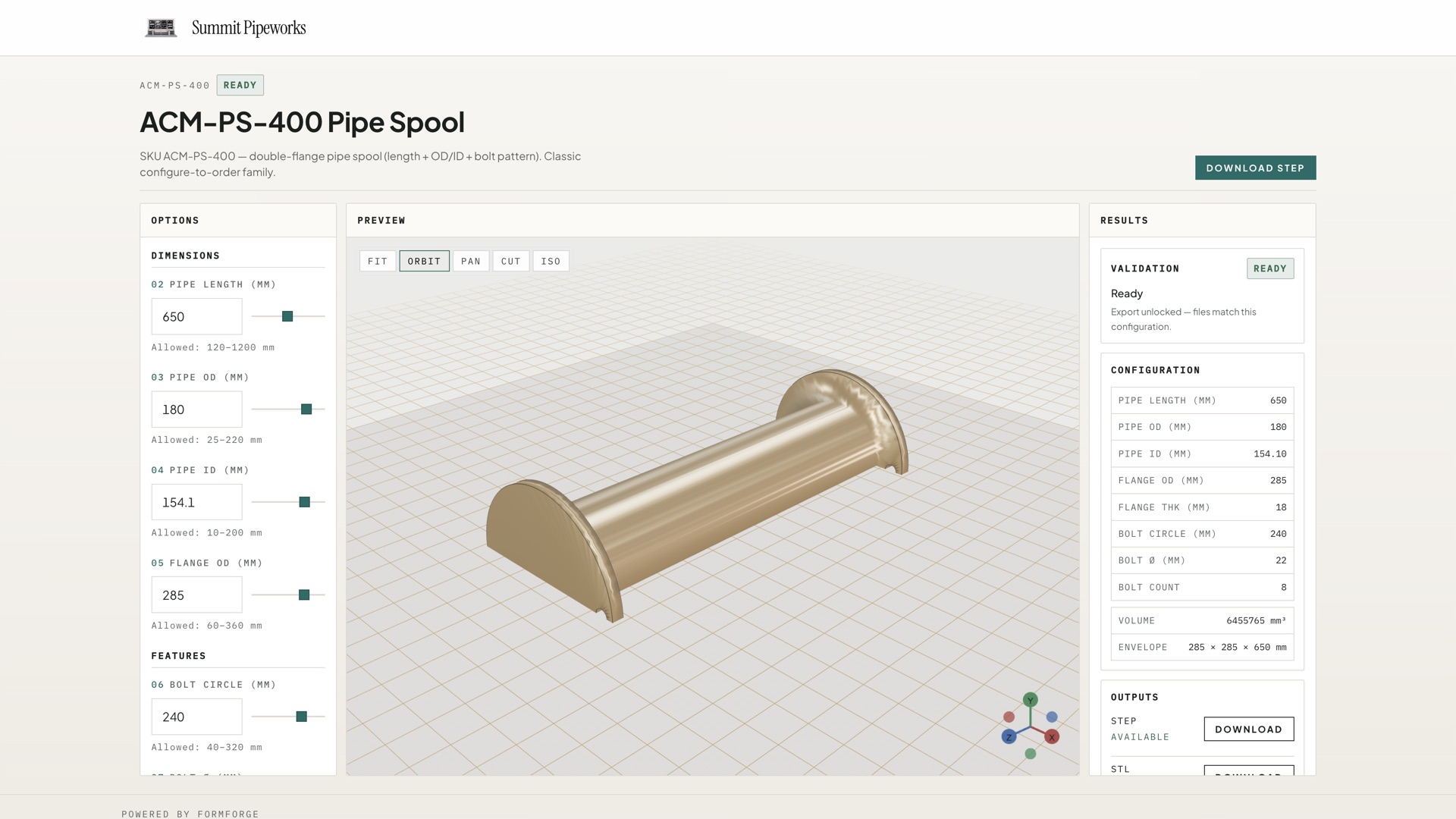Click the 'Export unlocked' validation message
This screenshot has height=819, width=1456.
click(x=1183, y=319)
